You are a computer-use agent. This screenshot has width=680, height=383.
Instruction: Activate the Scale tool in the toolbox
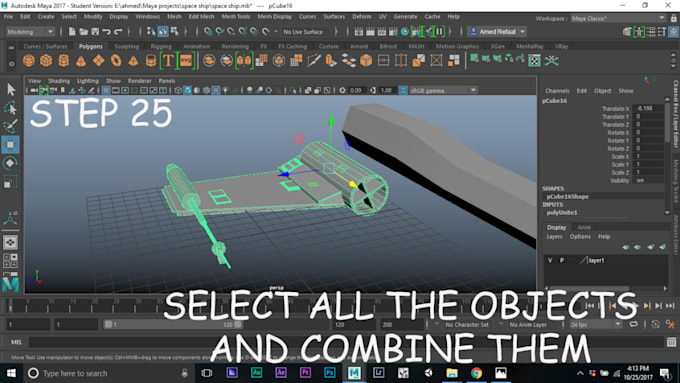(x=10, y=182)
